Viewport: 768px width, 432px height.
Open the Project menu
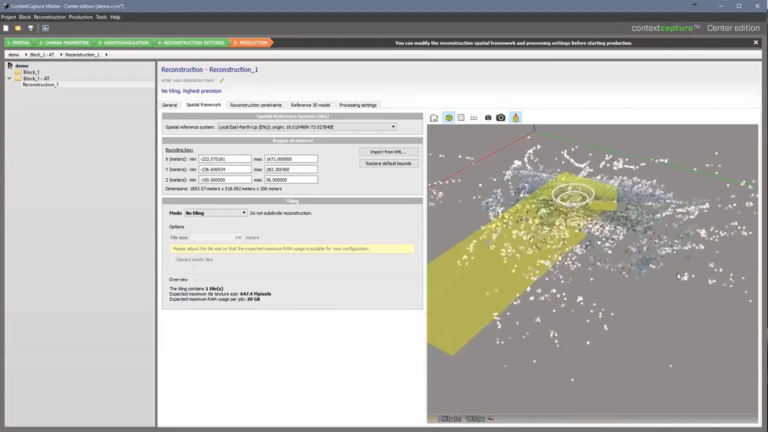click(8, 17)
